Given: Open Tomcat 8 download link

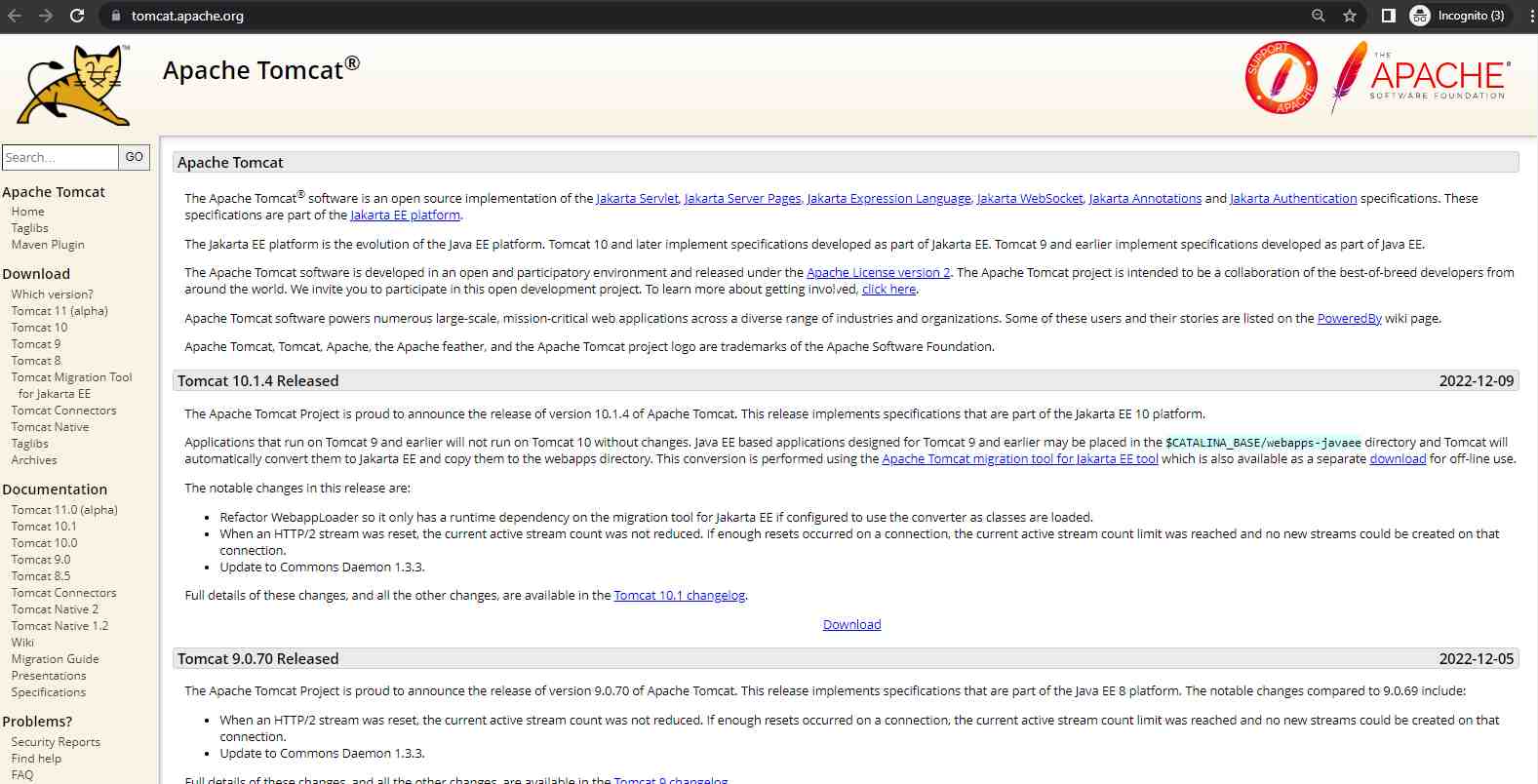Looking at the screenshot, I should tap(36, 361).
